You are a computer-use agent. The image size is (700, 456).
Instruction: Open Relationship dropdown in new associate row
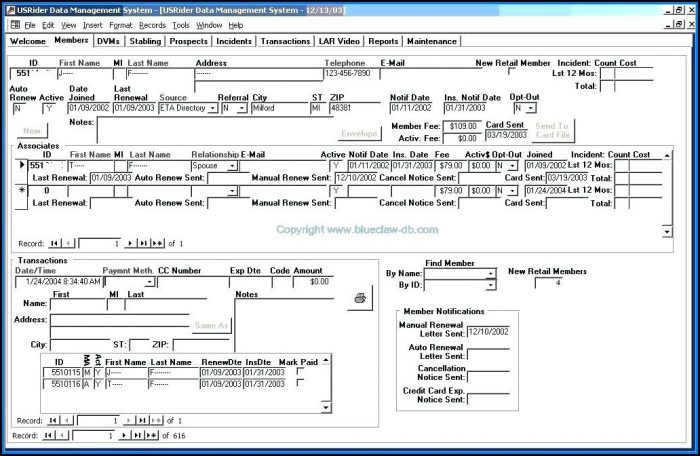coord(232,191)
